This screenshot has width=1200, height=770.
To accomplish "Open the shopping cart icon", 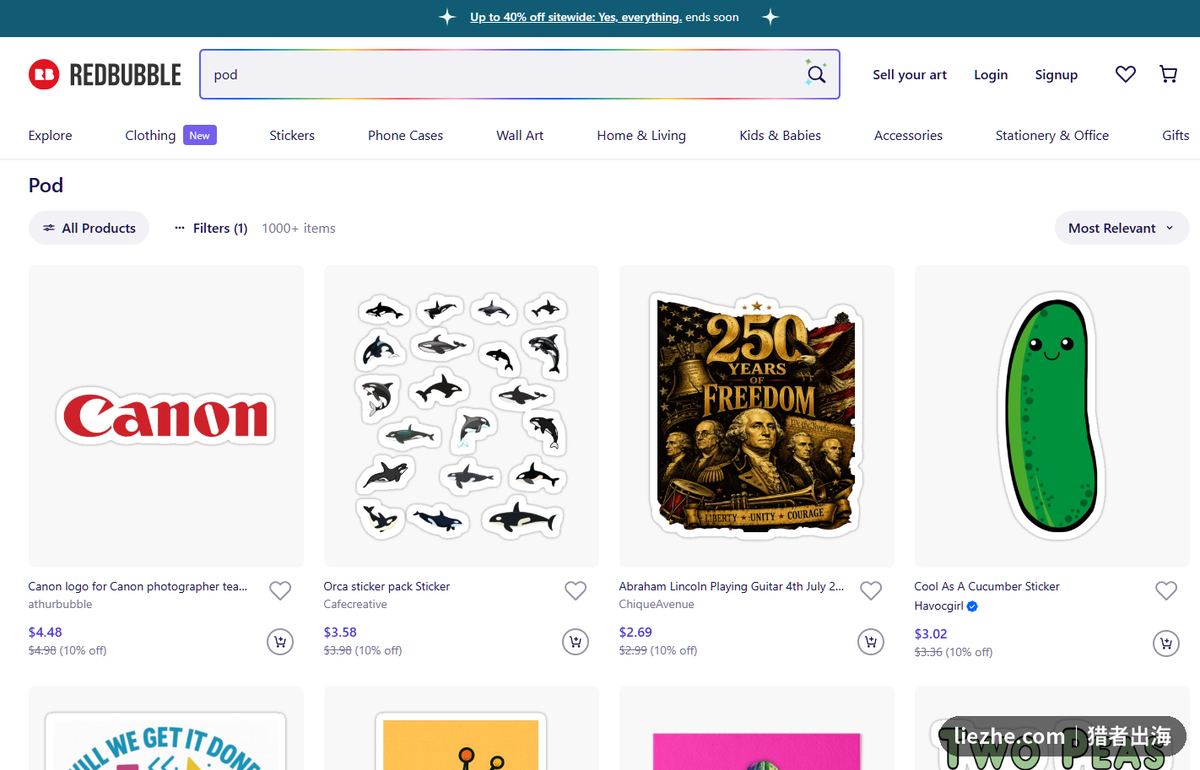I will pos(1168,74).
